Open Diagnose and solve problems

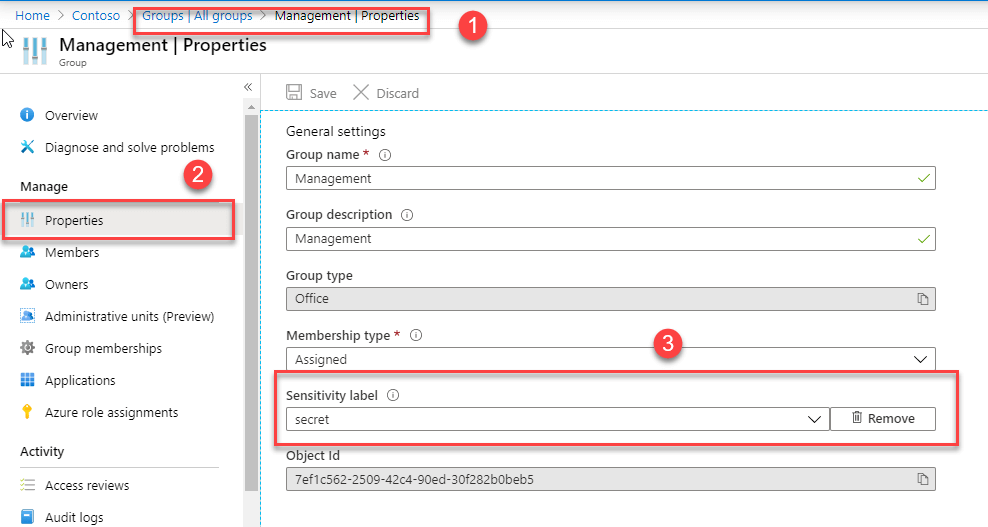tap(129, 147)
